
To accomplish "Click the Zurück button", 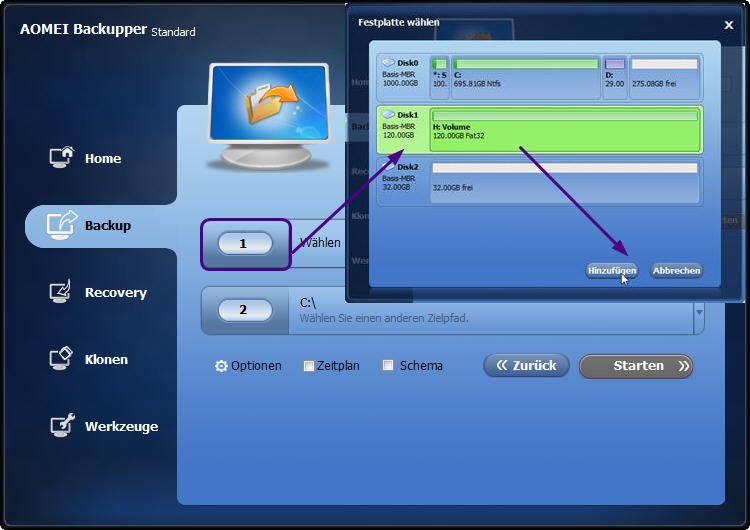I will coord(526,366).
